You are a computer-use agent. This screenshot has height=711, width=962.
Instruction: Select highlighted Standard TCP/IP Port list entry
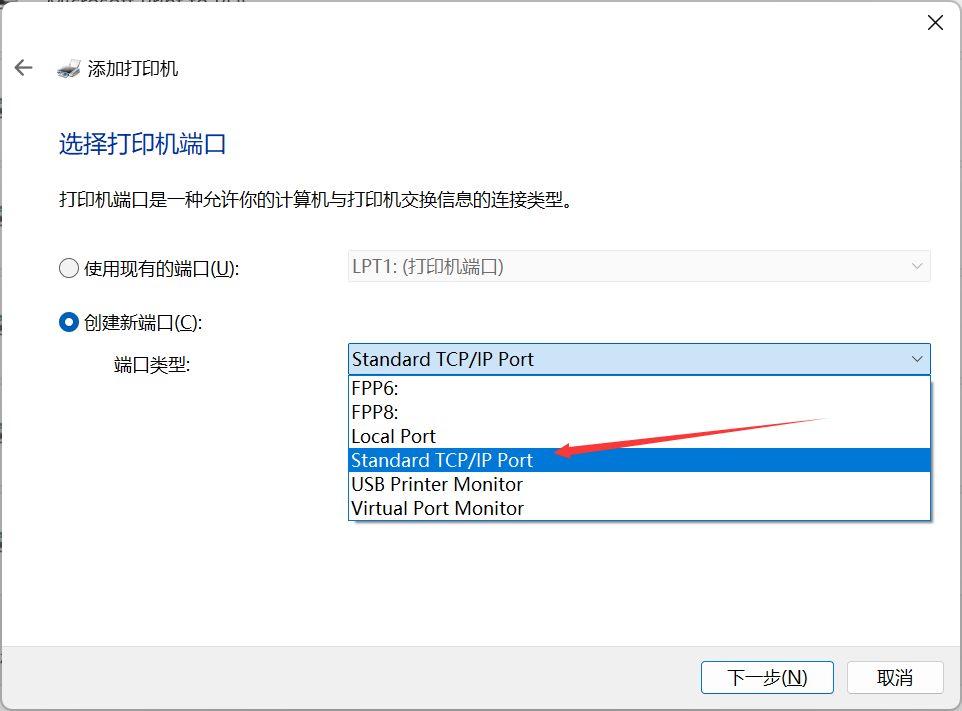tap(443, 460)
